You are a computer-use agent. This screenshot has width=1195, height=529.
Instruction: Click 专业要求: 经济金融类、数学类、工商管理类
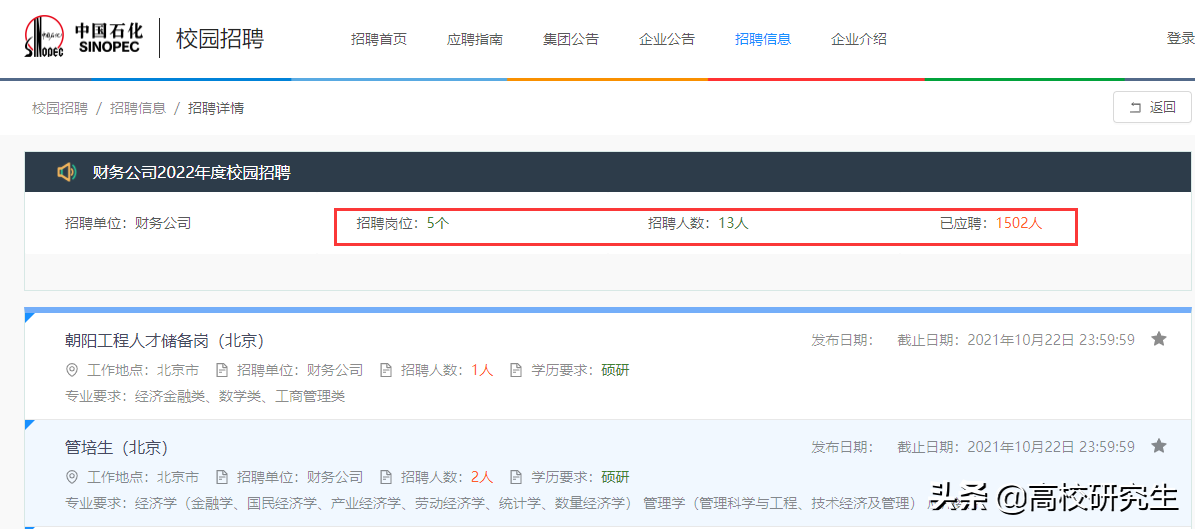206,396
